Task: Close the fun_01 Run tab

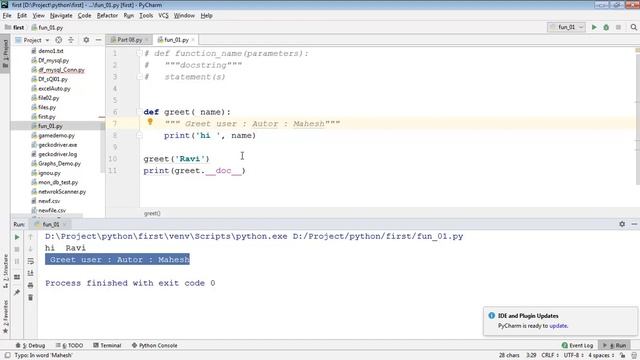Action: (64, 224)
